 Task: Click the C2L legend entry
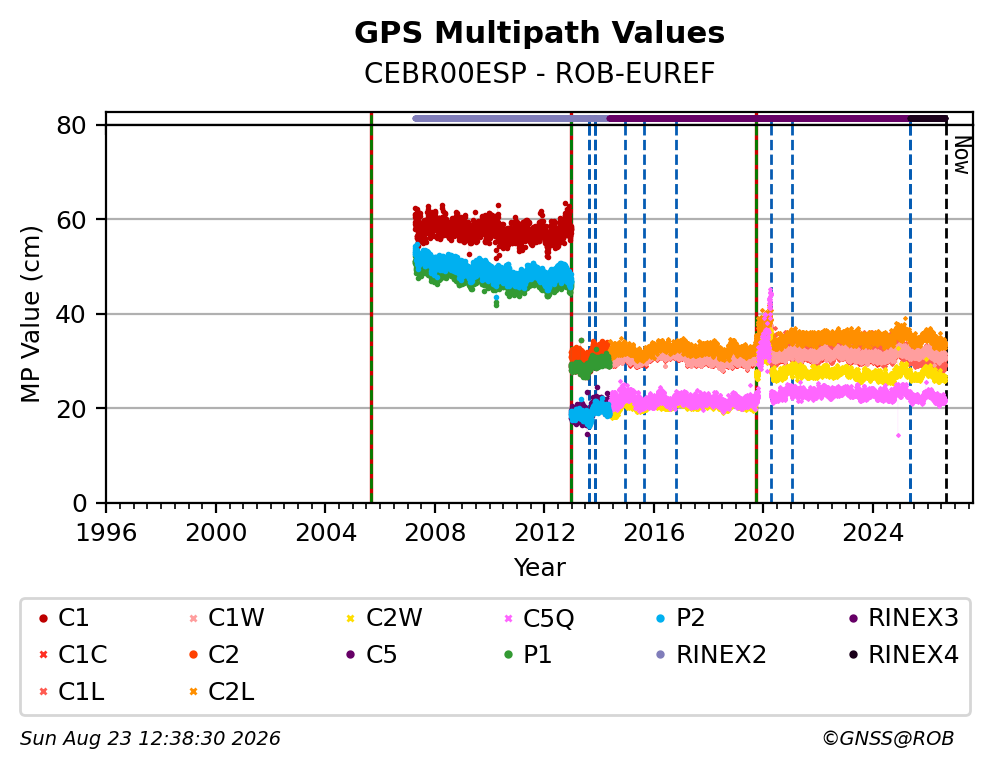(x=221, y=692)
